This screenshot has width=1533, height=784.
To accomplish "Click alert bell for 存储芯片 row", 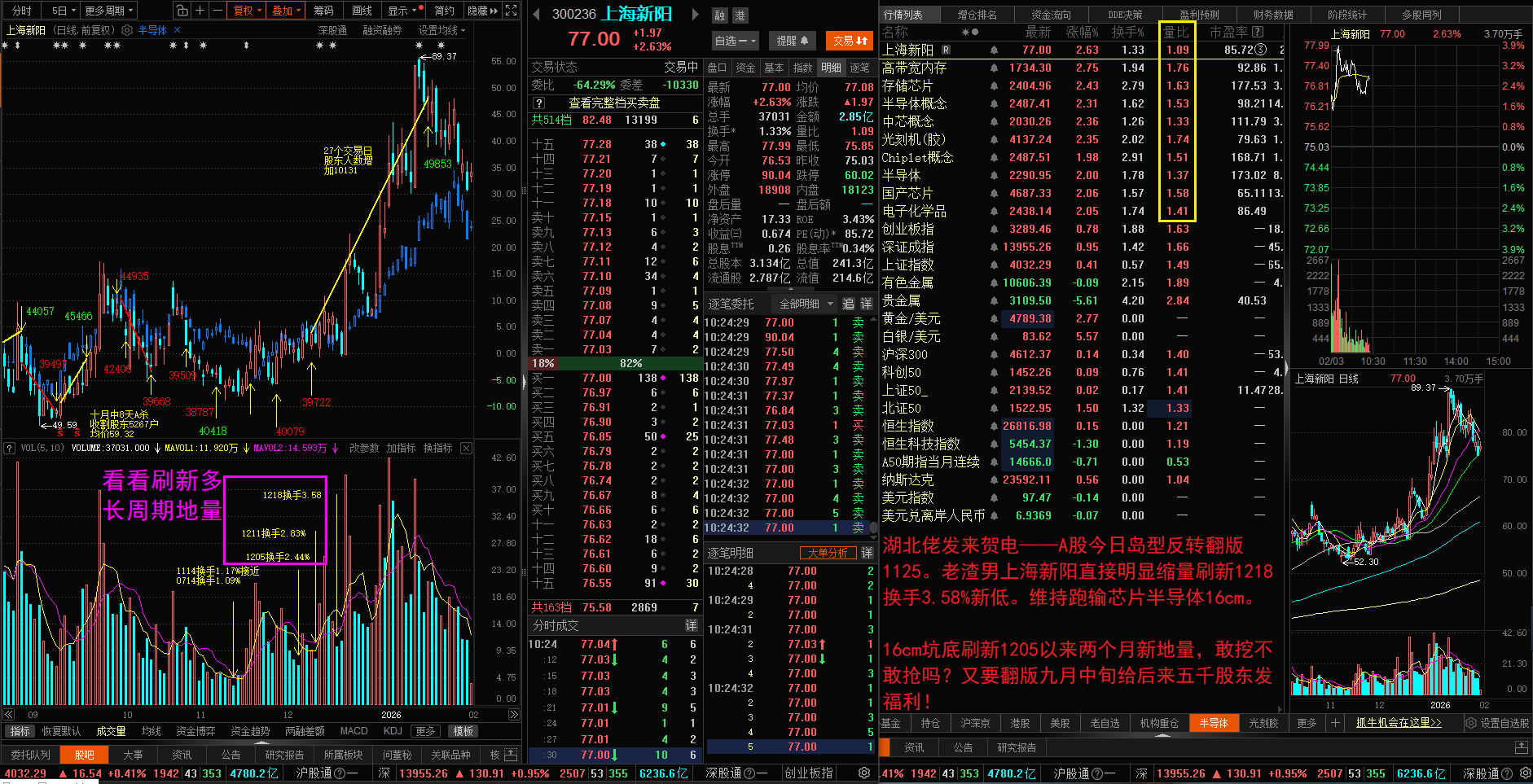I will 994,86.
